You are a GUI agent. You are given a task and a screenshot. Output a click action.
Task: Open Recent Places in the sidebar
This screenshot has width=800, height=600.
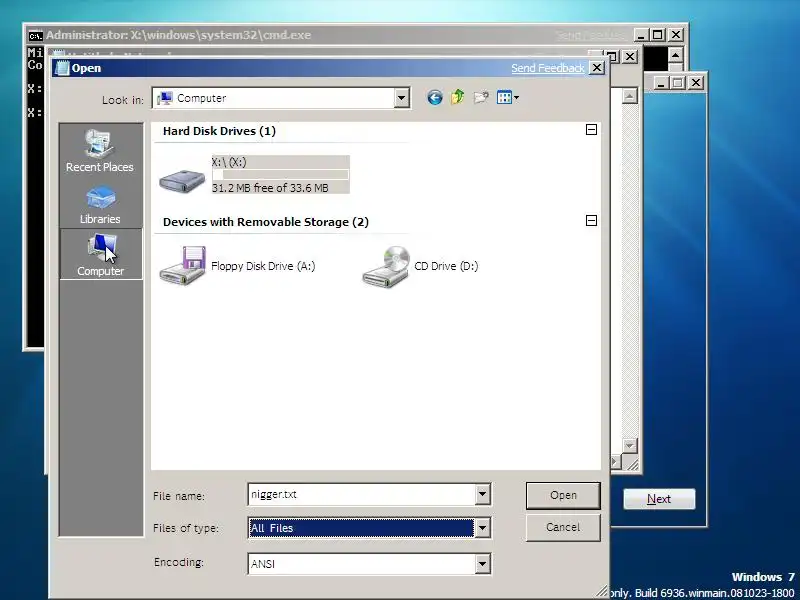[x=99, y=151]
